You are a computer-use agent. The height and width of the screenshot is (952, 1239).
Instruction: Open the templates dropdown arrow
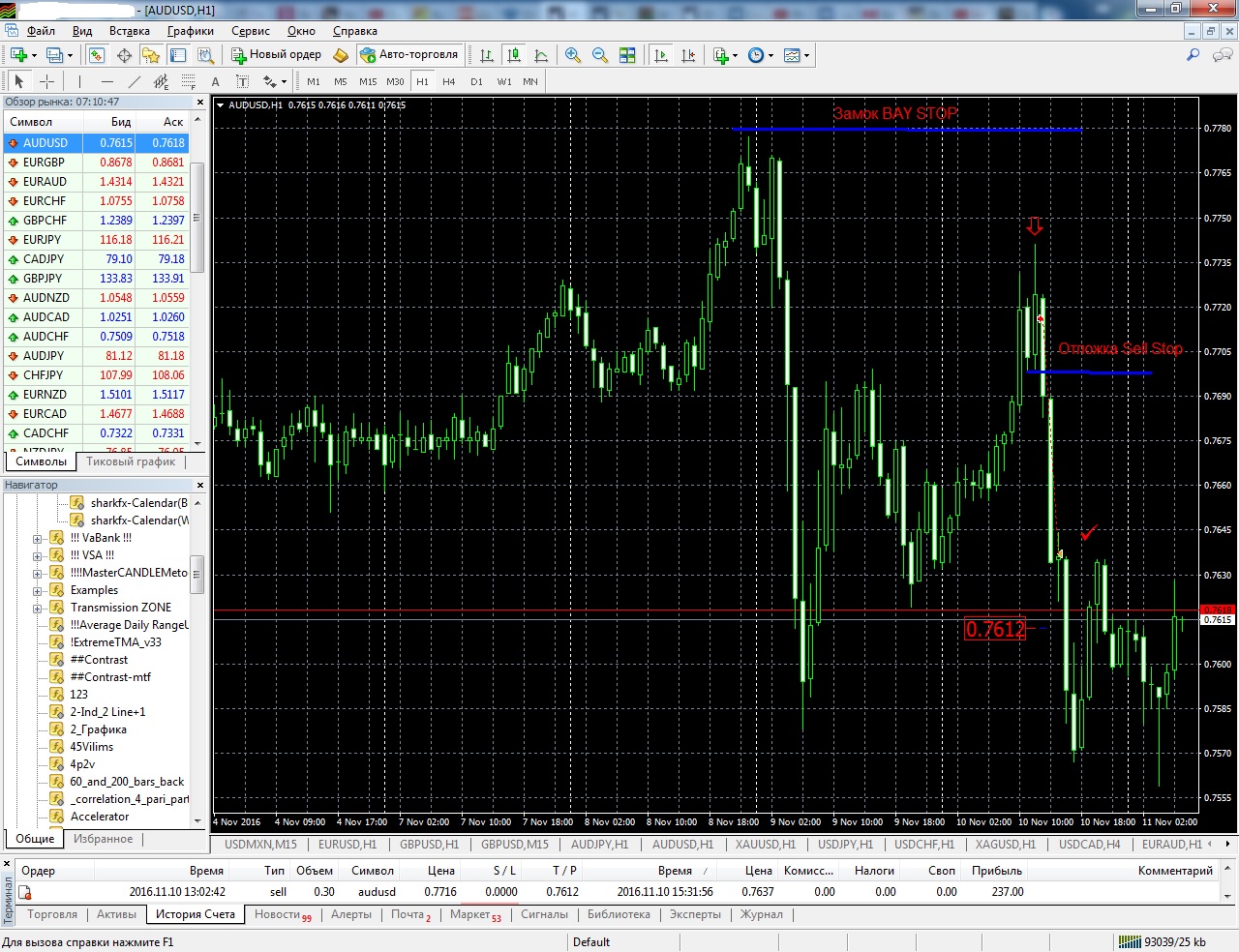806,55
